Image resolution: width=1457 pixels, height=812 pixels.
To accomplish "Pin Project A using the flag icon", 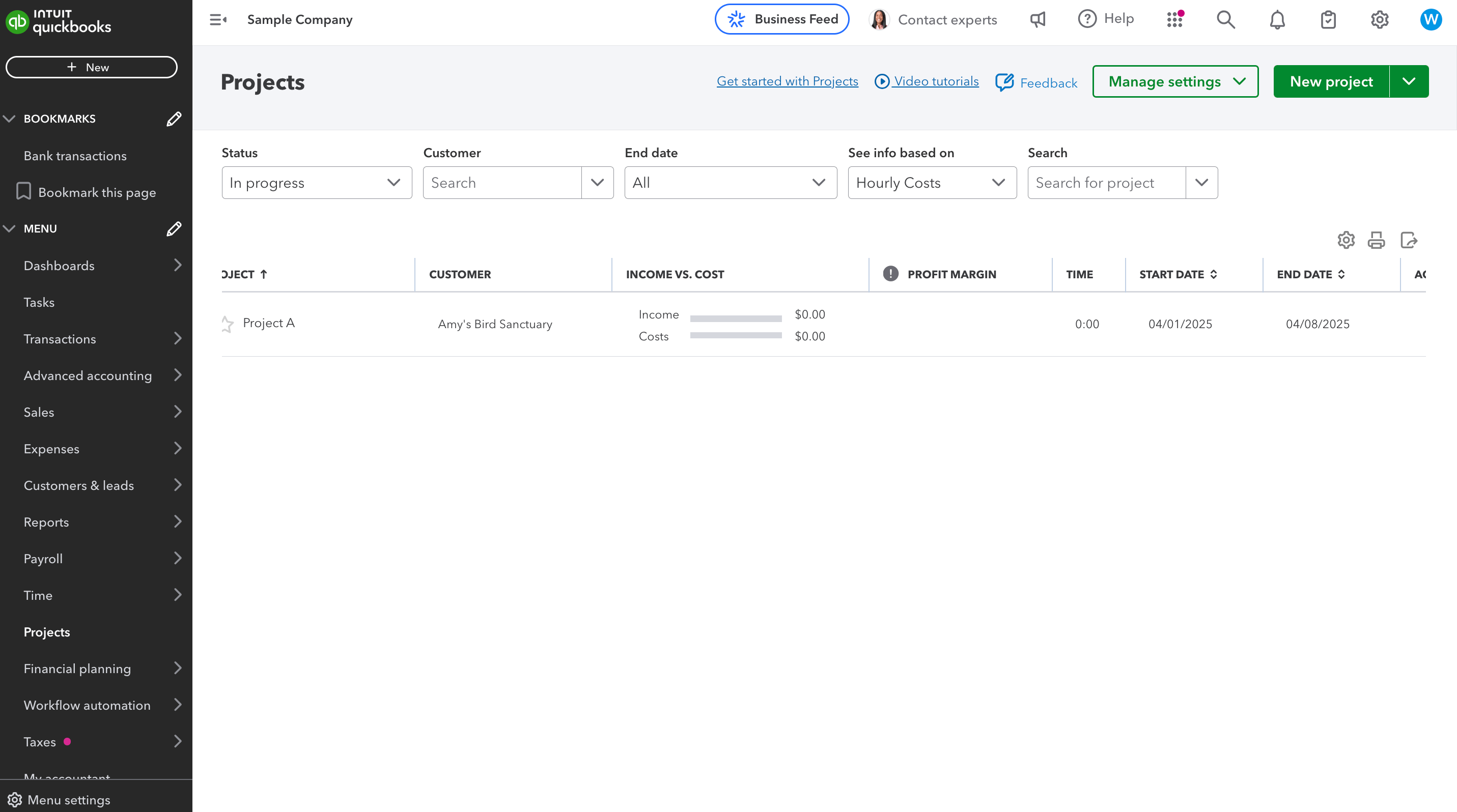I will pos(228,324).
